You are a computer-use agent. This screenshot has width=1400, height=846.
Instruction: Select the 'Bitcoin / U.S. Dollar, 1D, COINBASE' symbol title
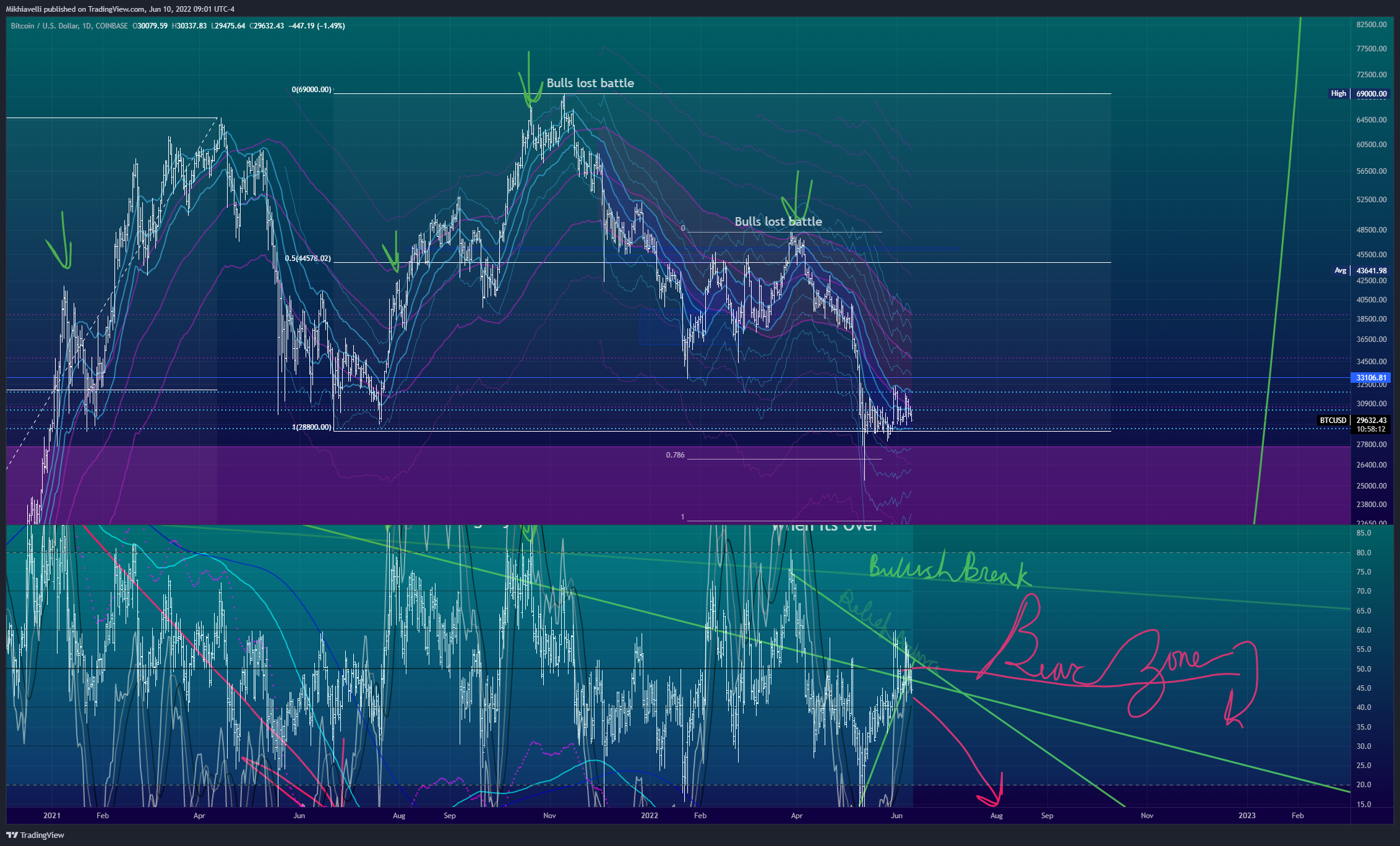tap(69, 26)
